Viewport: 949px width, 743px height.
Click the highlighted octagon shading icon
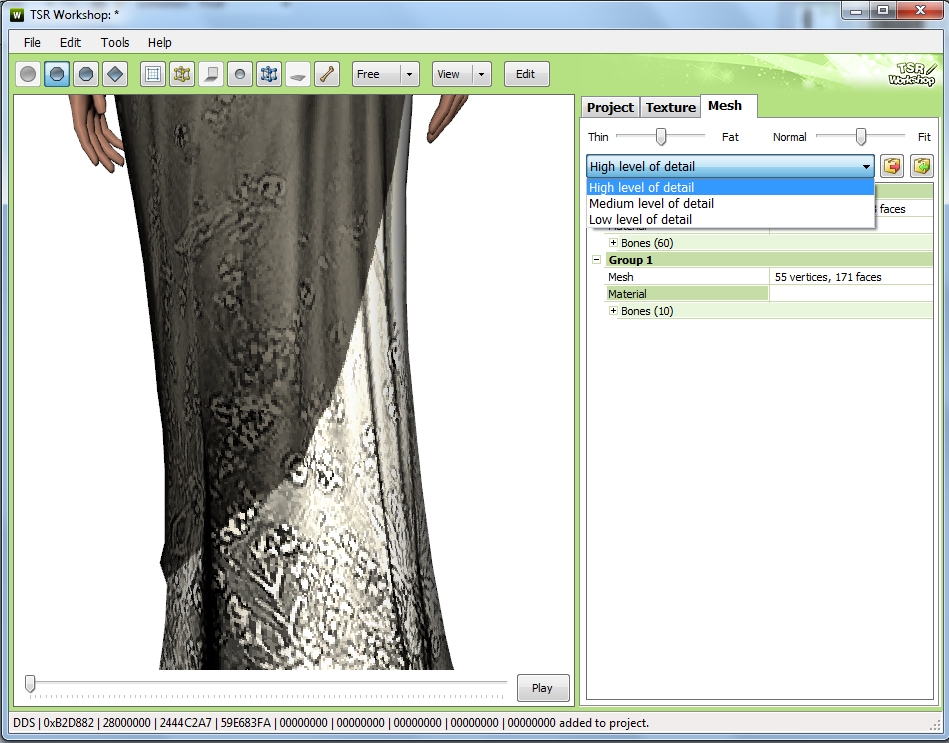click(57, 74)
